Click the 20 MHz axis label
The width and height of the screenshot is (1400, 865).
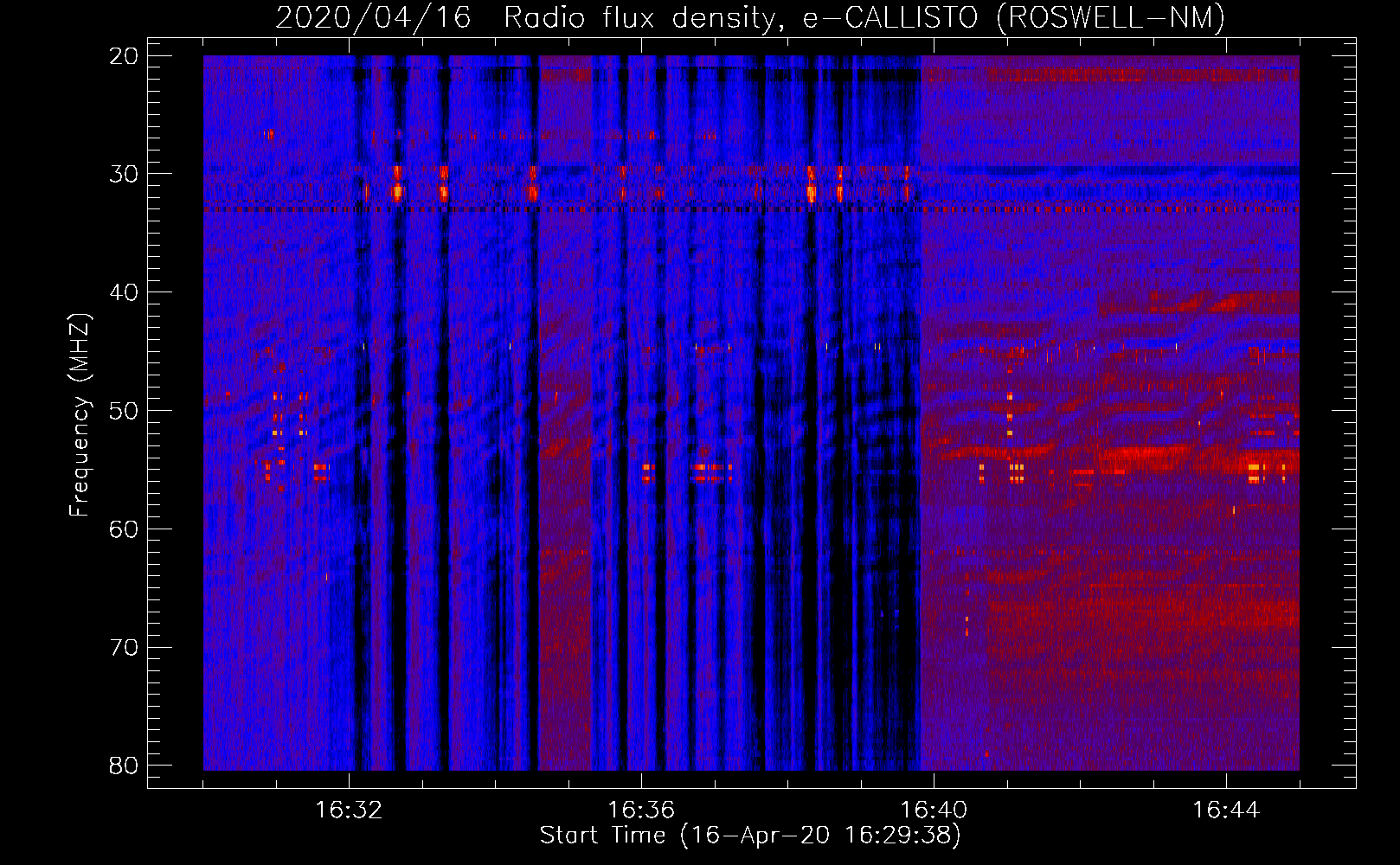pyautogui.click(x=125, y=56)
